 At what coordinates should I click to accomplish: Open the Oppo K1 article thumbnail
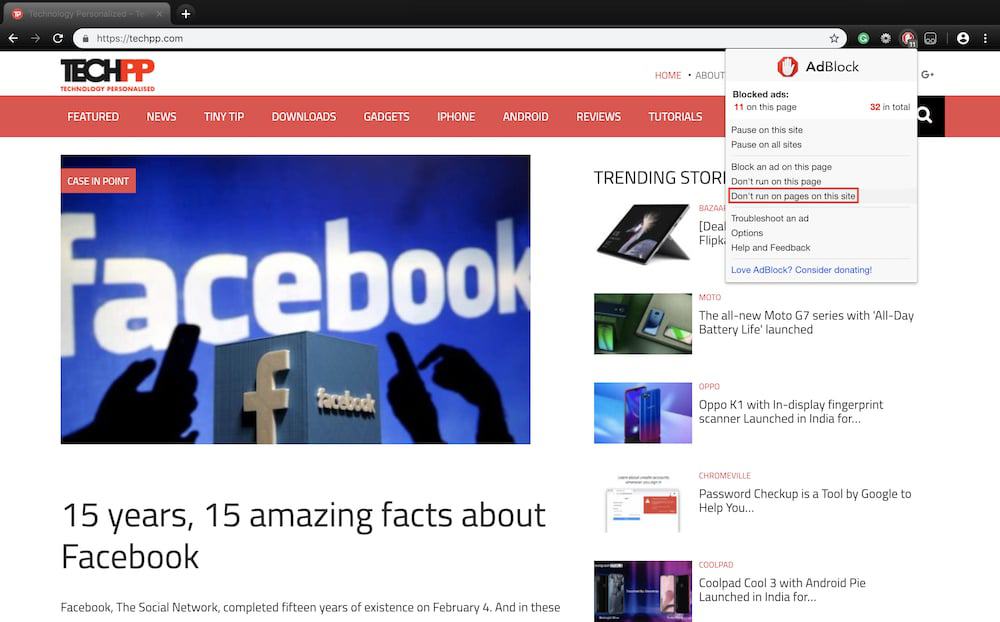pyautogui.click(x=643, y=413)
